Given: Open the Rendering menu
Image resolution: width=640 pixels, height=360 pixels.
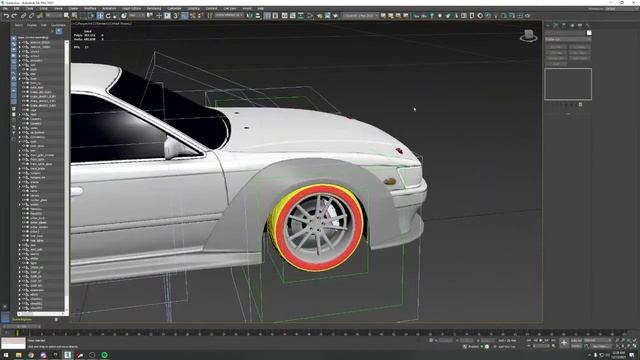Looking at the screenshot, I should (x=154, y=9).
